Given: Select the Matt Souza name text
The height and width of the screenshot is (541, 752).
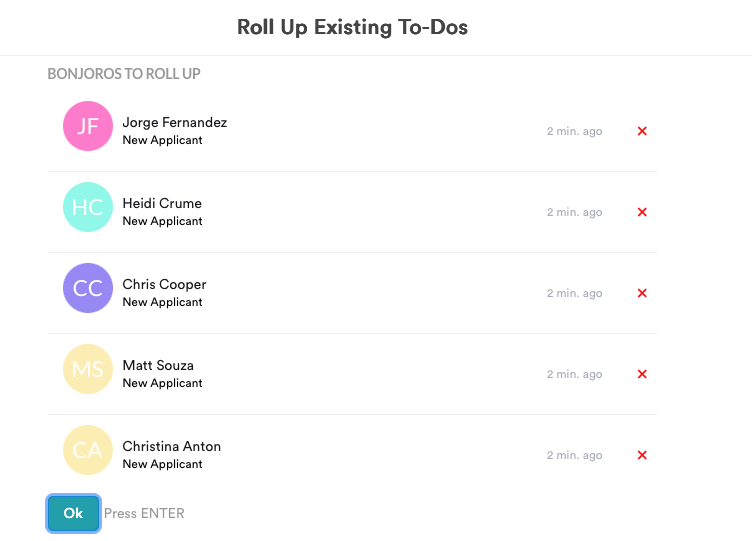Looking at the screenshot, I should [x=158, y=365].
